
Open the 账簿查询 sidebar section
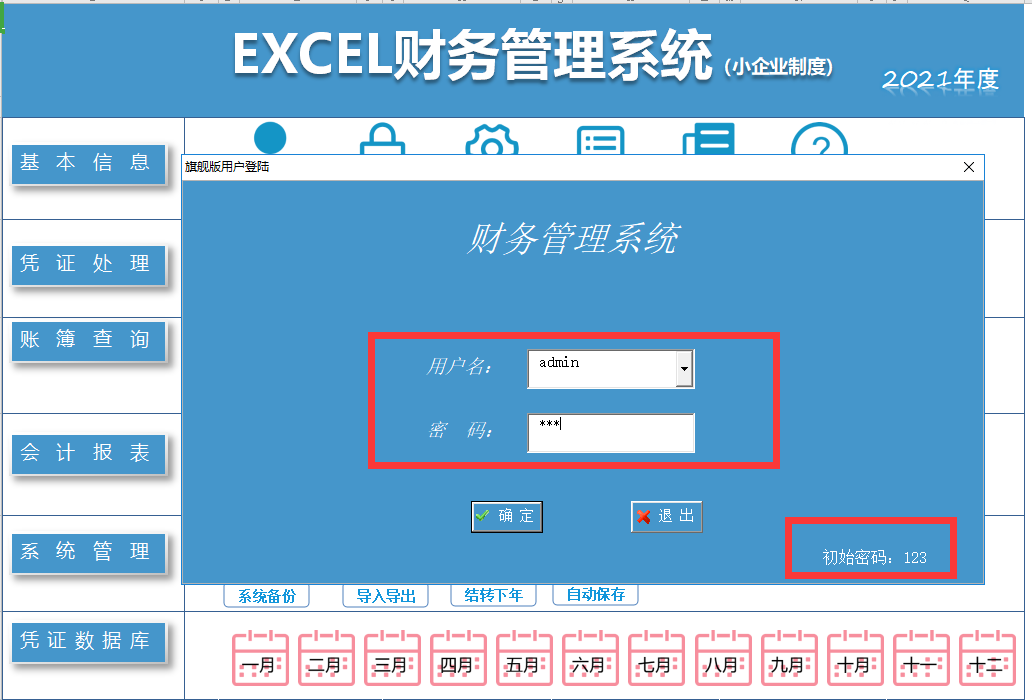(x=88, y=340)
